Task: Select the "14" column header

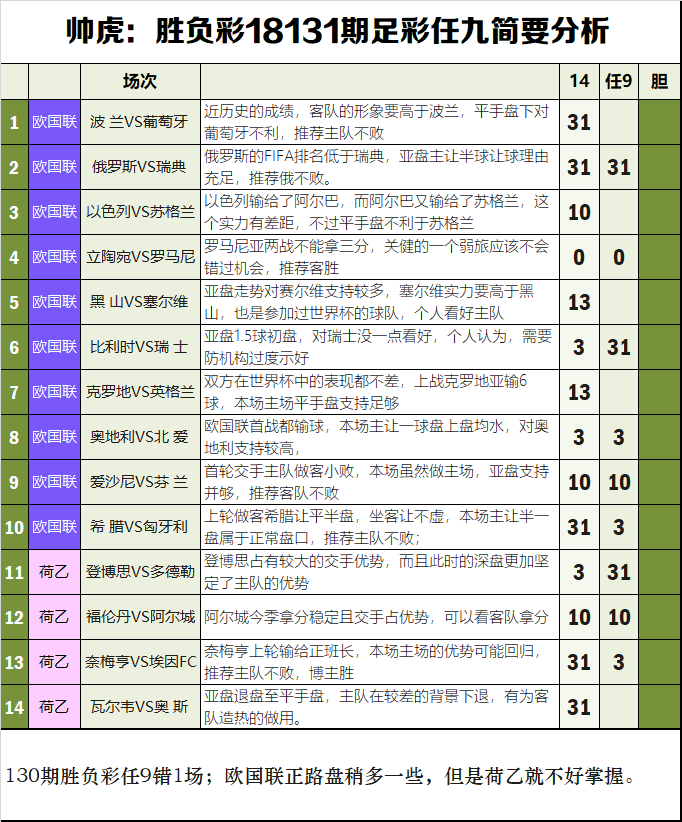Action: pos(579,81)
